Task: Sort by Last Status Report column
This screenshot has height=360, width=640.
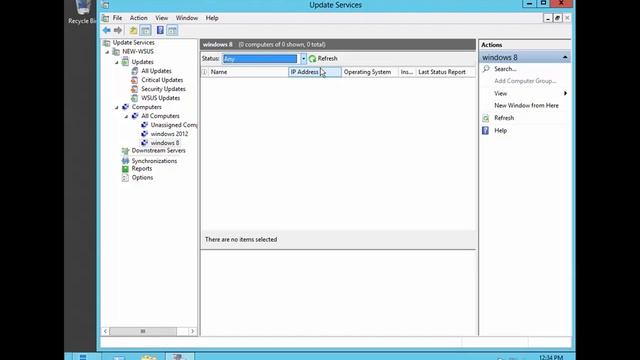Action: coord(446,72)
